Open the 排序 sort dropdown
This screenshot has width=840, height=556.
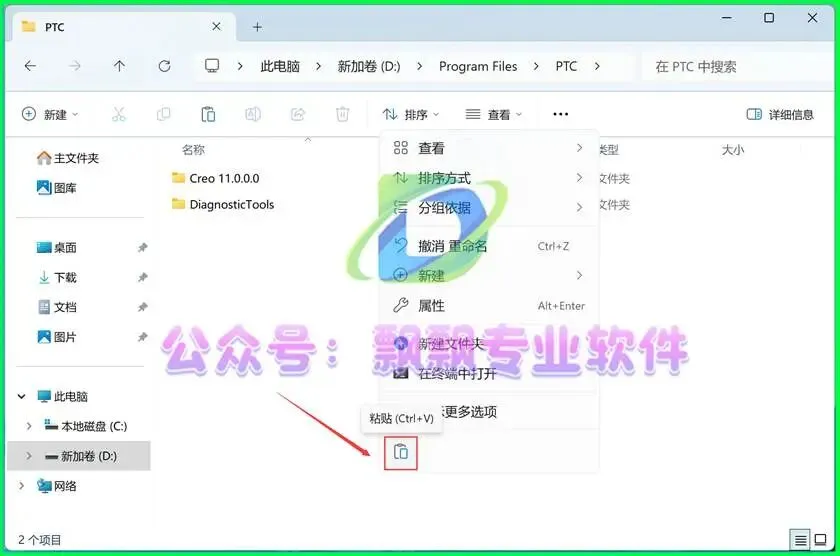pyautogui.click(x=411, y=114)
